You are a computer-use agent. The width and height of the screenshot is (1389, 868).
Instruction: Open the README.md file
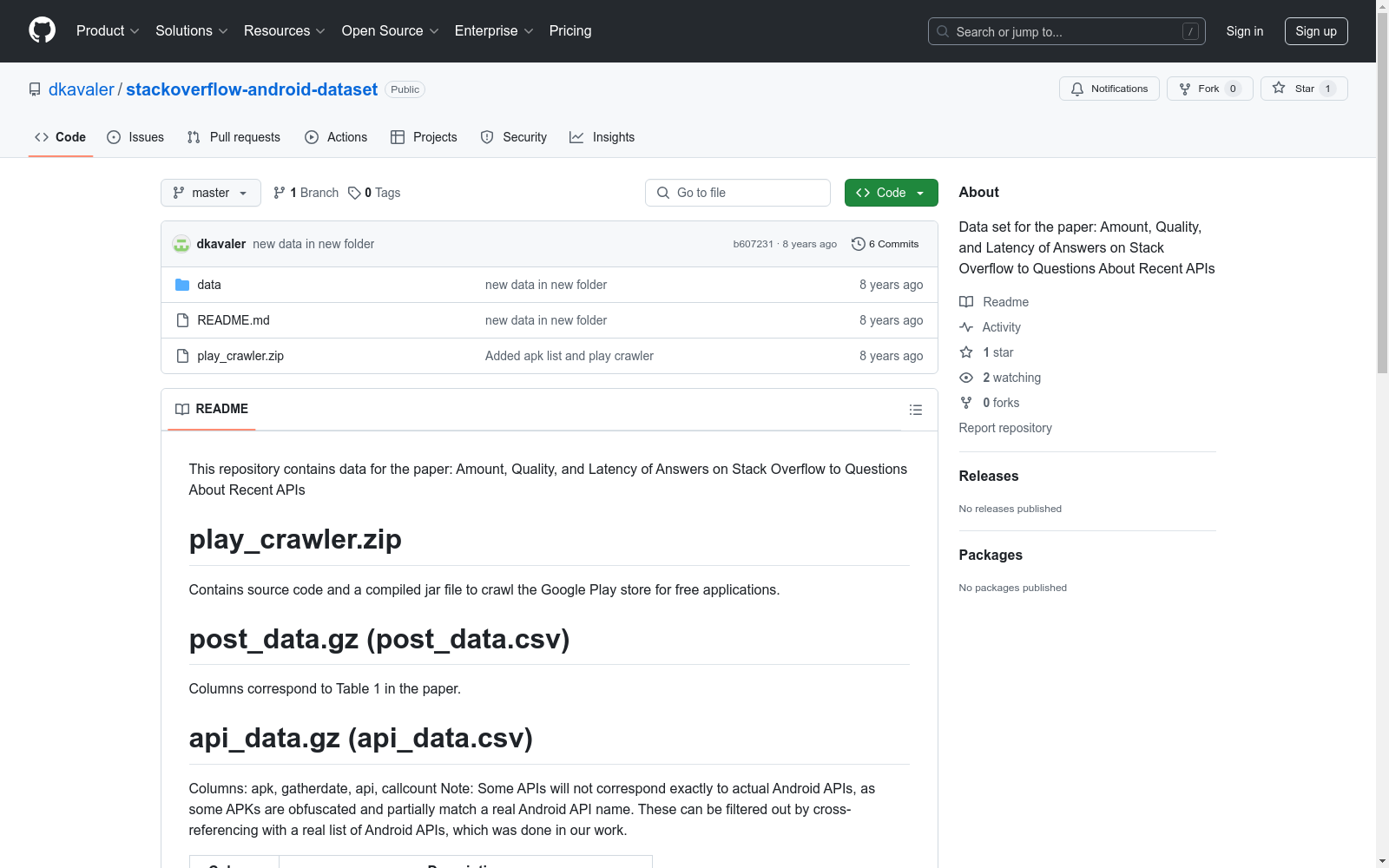tap(234, 320)
